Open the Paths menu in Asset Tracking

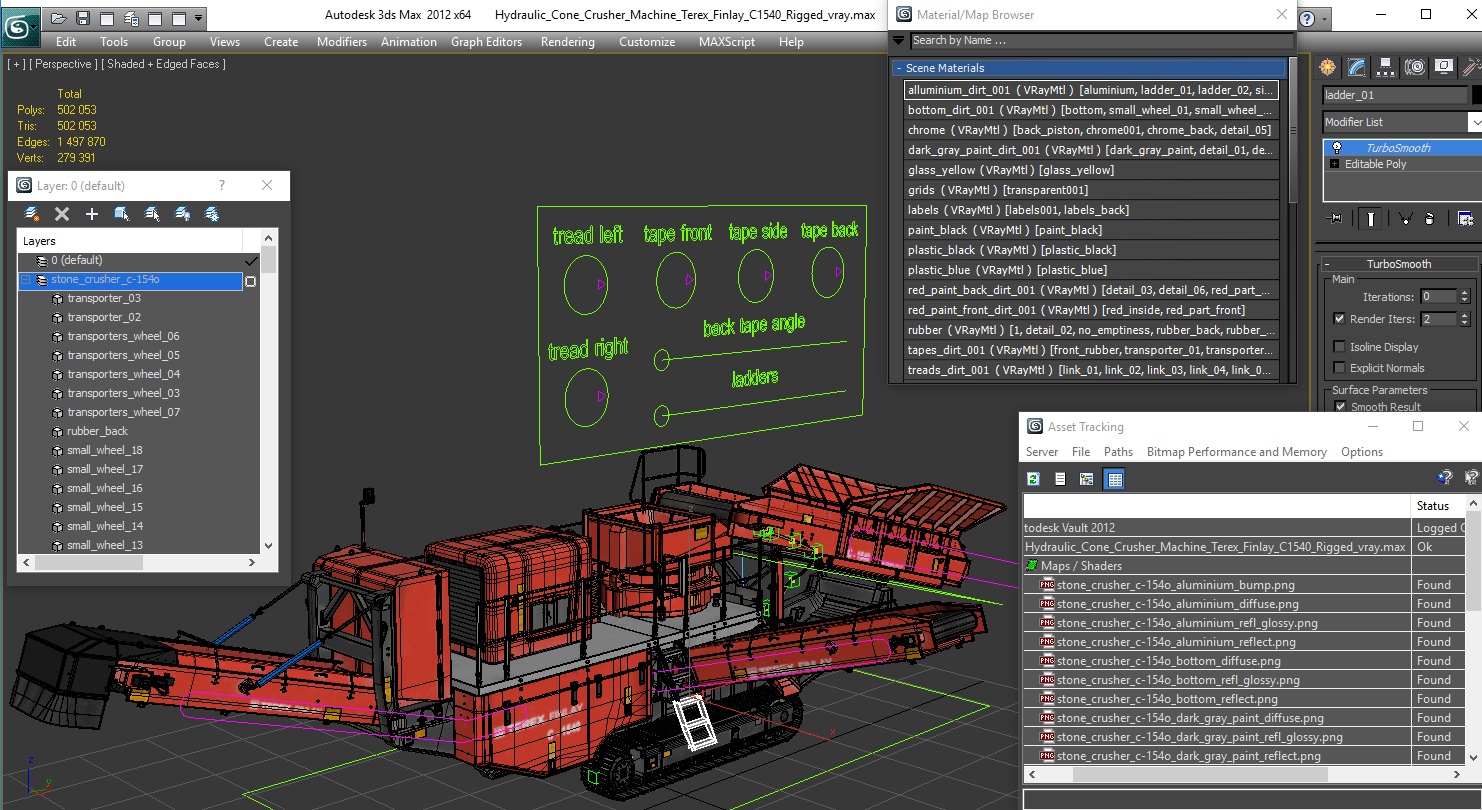[x=1118, y=452]
